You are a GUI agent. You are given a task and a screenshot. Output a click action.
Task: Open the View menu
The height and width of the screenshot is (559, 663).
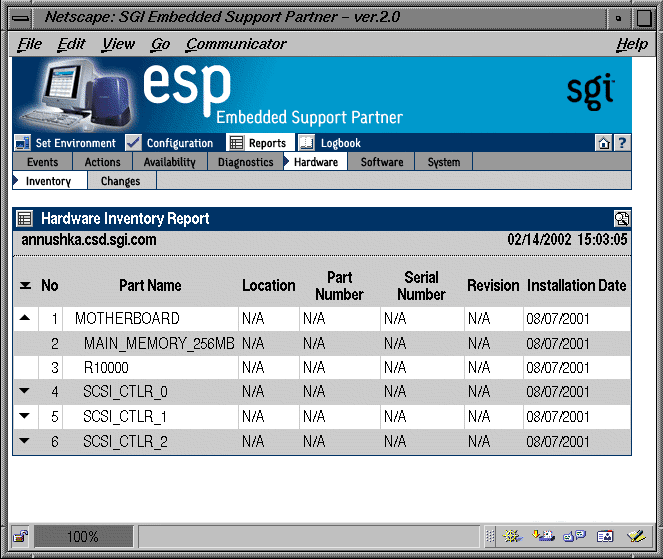(x=118, y=44)
